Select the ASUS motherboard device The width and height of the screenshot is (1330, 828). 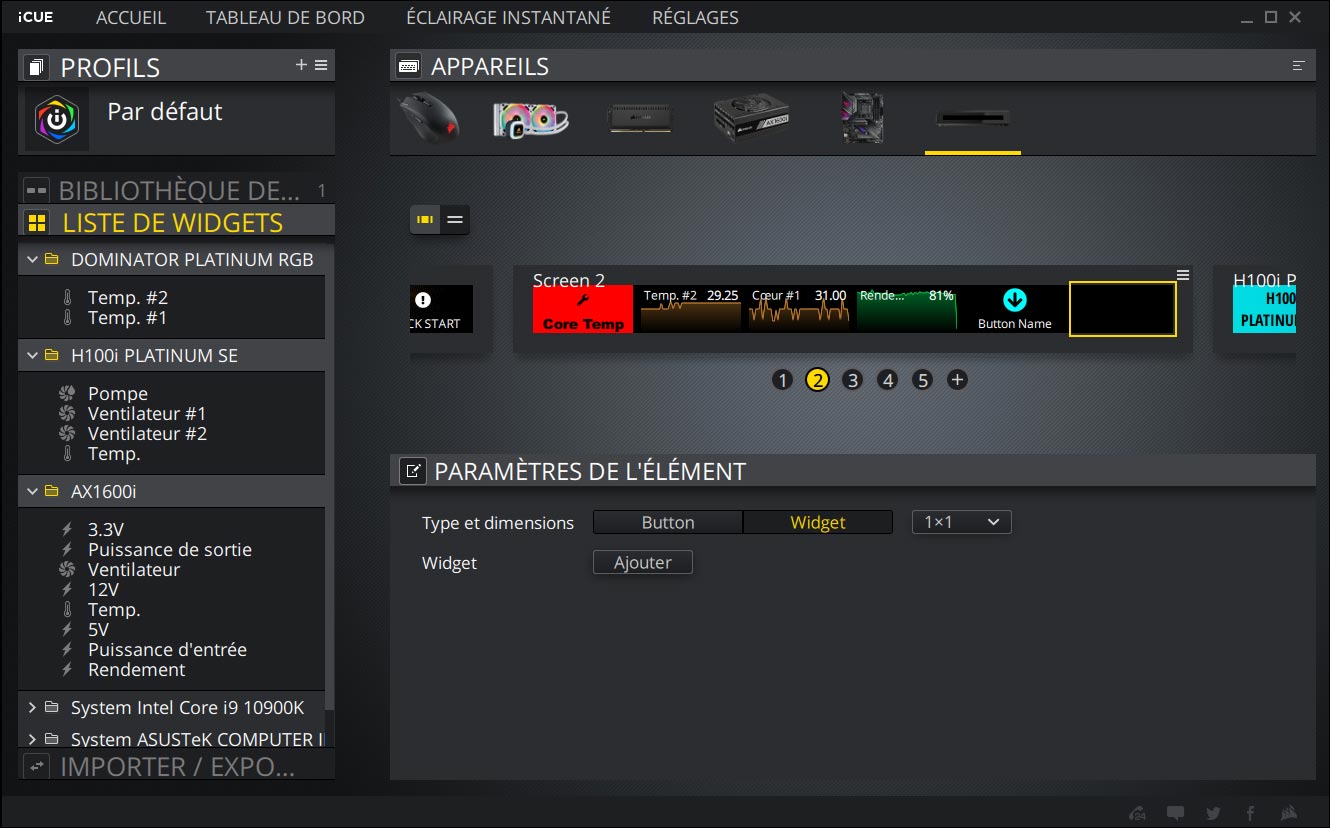(862, 118)
